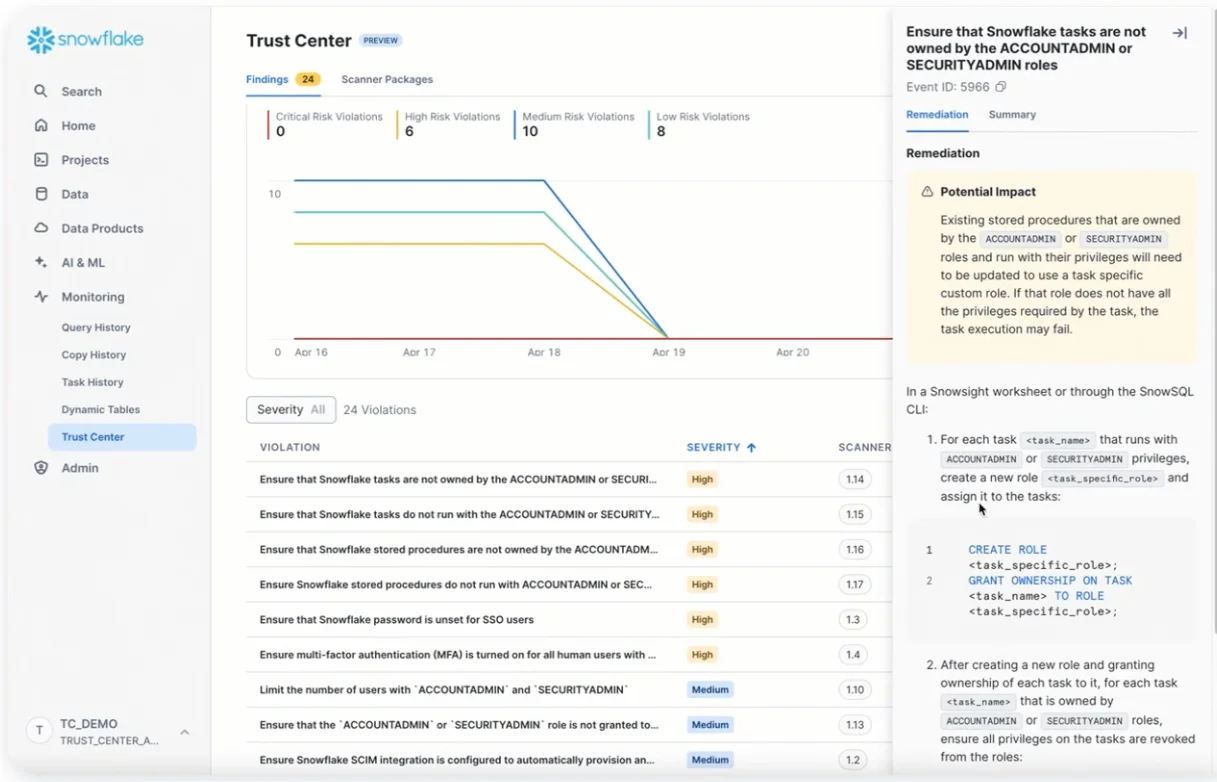The height and width of the screenshot is (782, 1217).
Task: Click the Snowflake logo
Action: click(x=85, y=40)
